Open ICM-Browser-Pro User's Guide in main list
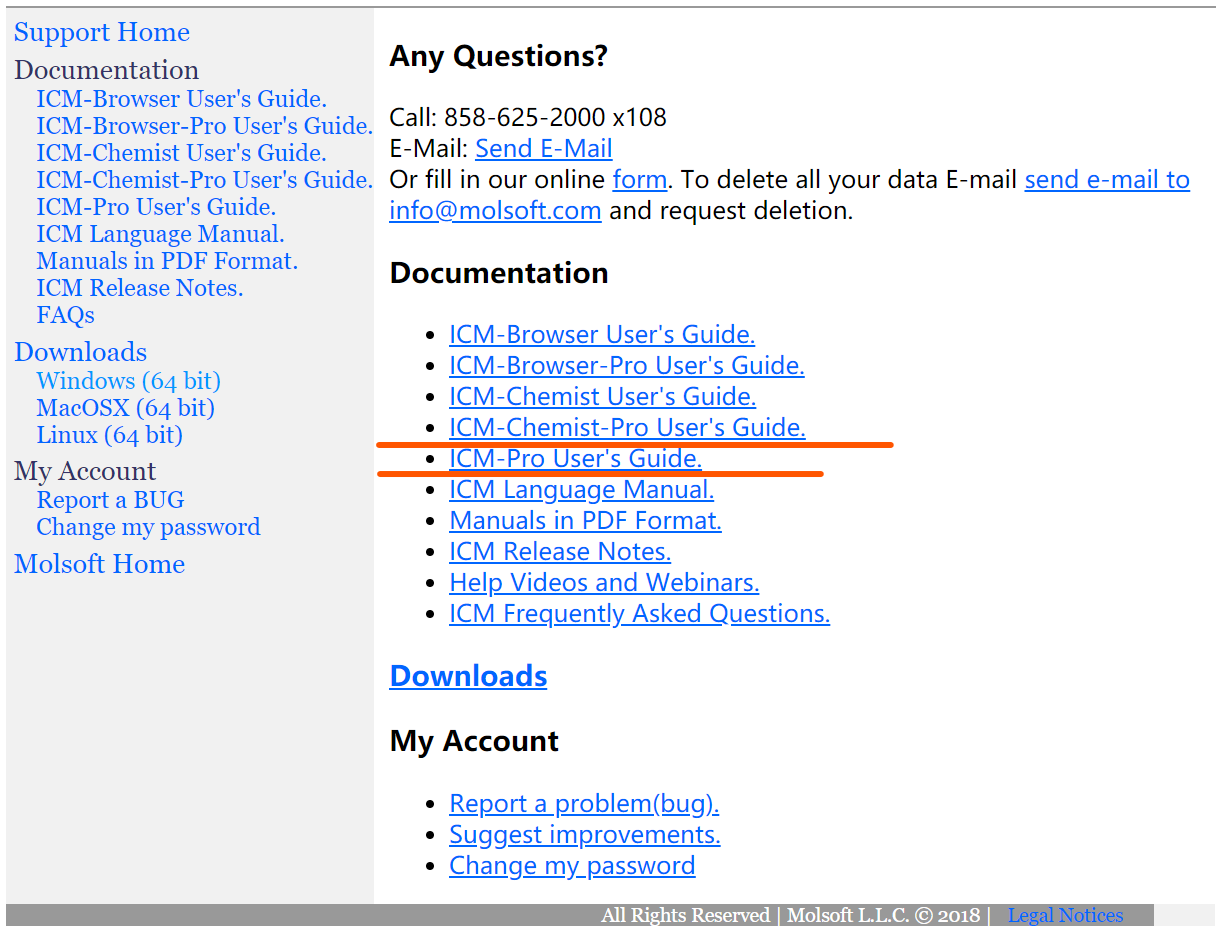Viewport: 1216px width, 930px height. tap(627, 365)
